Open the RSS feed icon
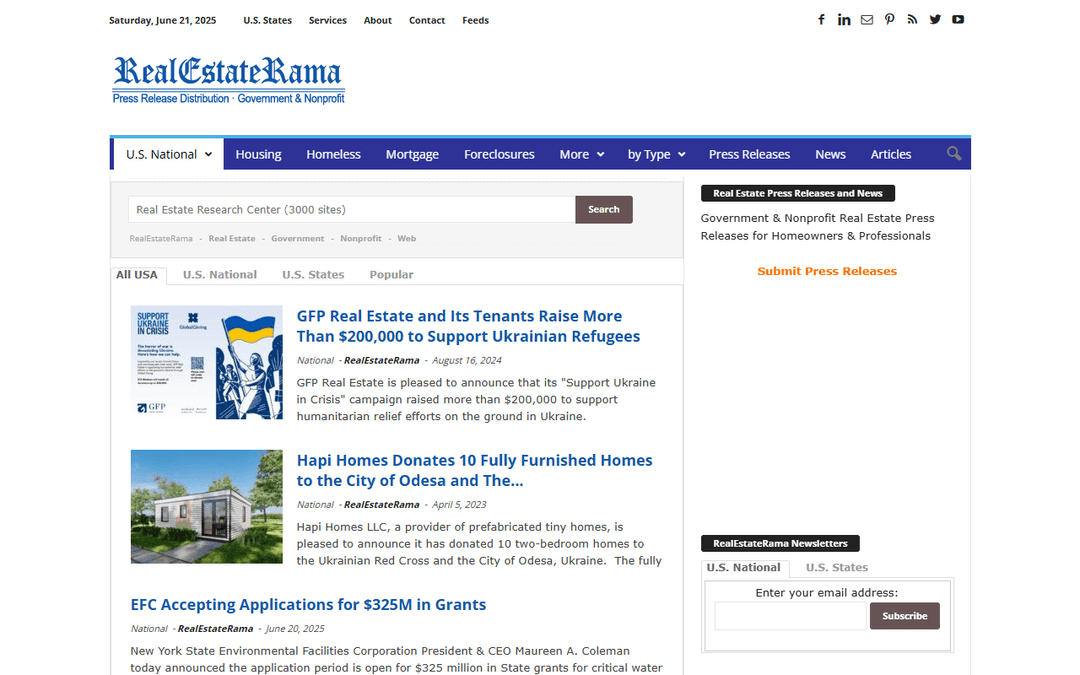Viewport: 1080px width, 675px height. [912, 20]
